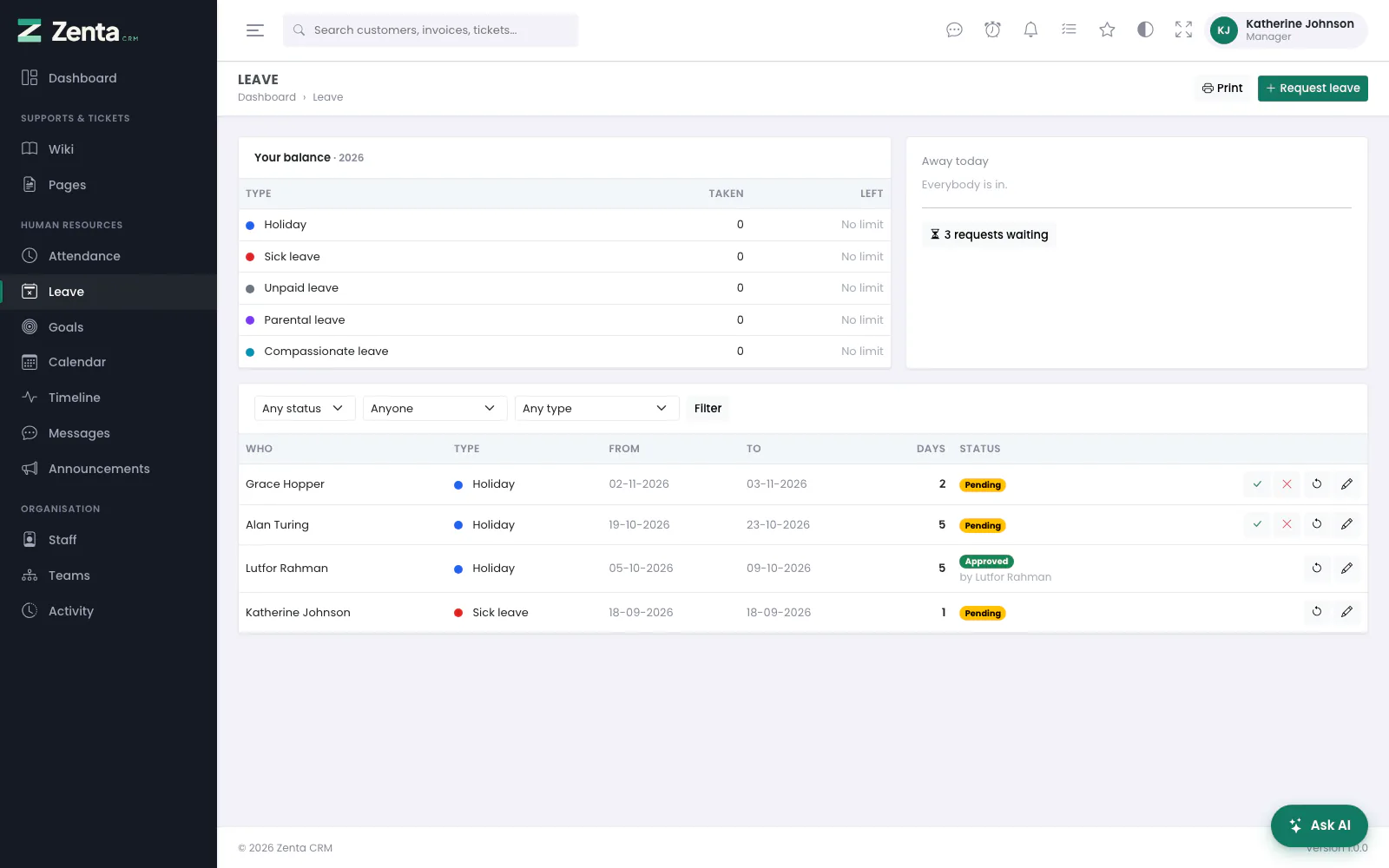This screenshot has height=868, width=1389.
Task: Open Teams in sidebar
Action: (109, 575)
